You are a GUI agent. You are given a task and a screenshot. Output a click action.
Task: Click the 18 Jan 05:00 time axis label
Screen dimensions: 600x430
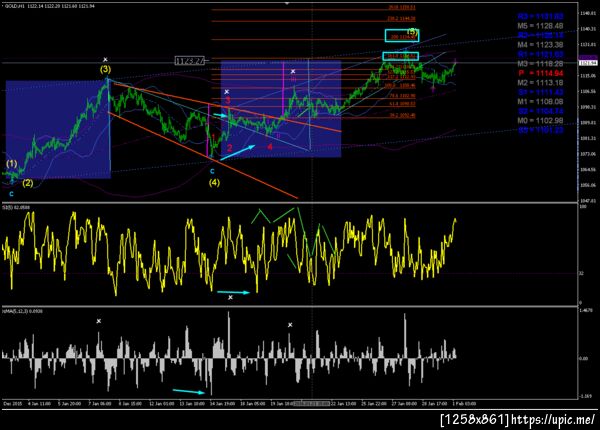[253, 404]
